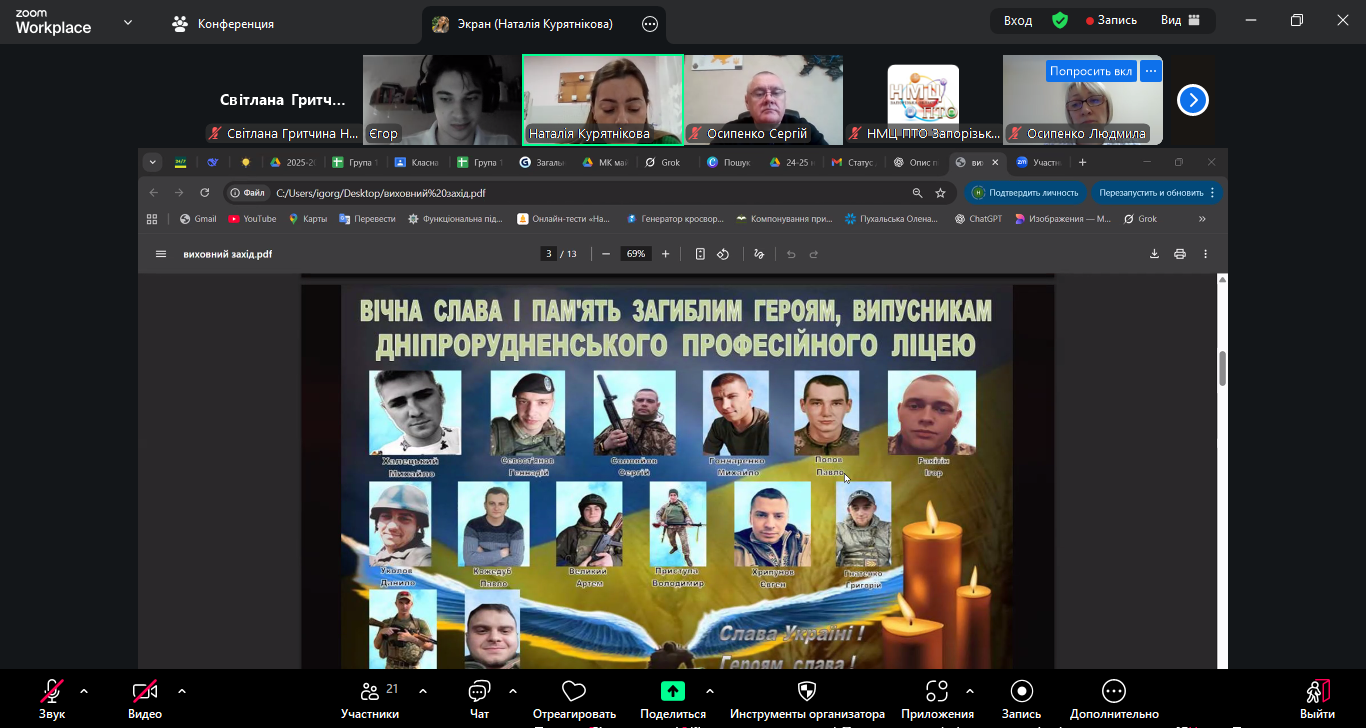Start recording with the bottom Запись button
This screenshot has height=728, width=1366.
coord(1021,698)
